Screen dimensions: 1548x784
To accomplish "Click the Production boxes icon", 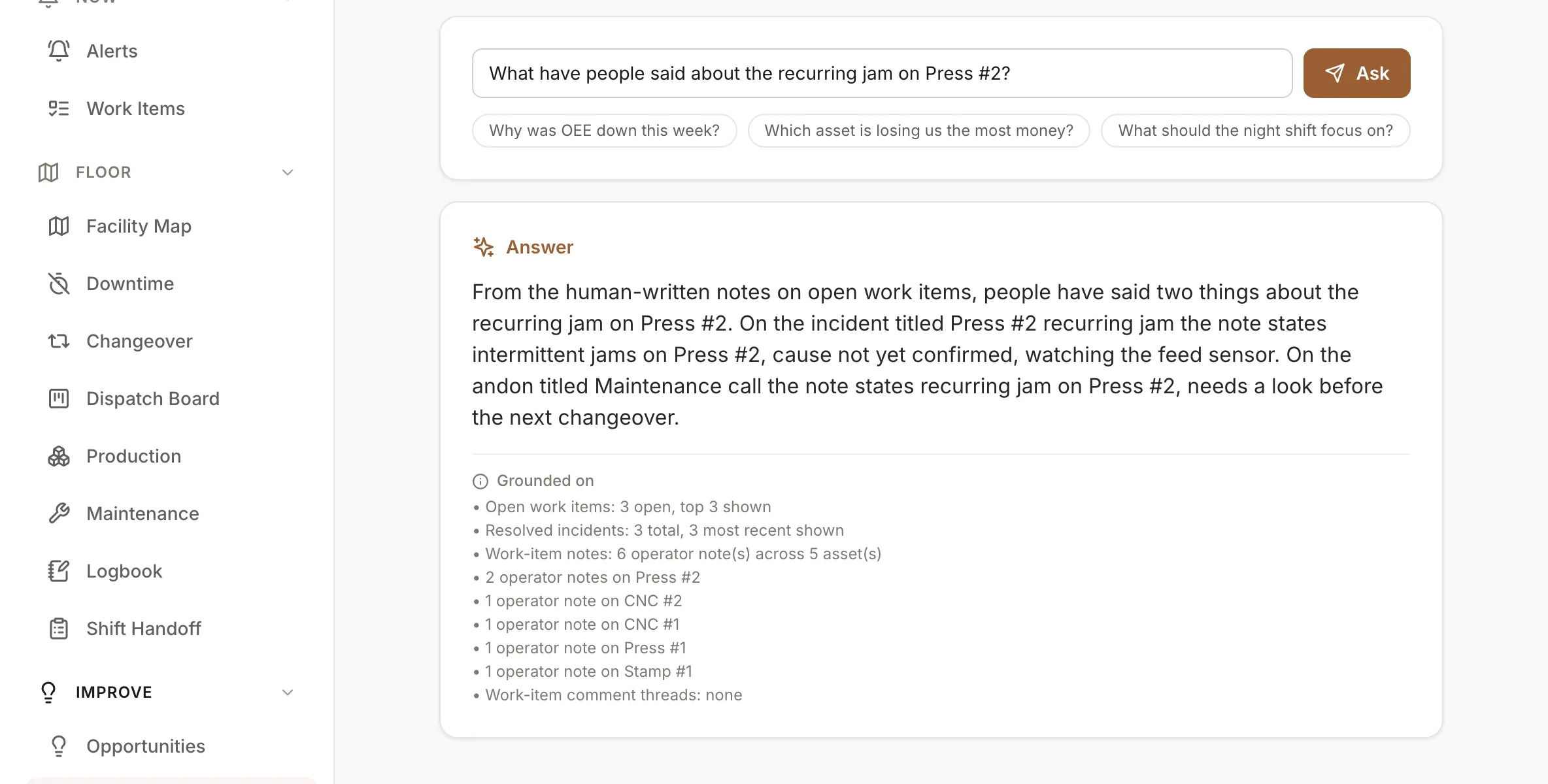I will click(59, 456).
